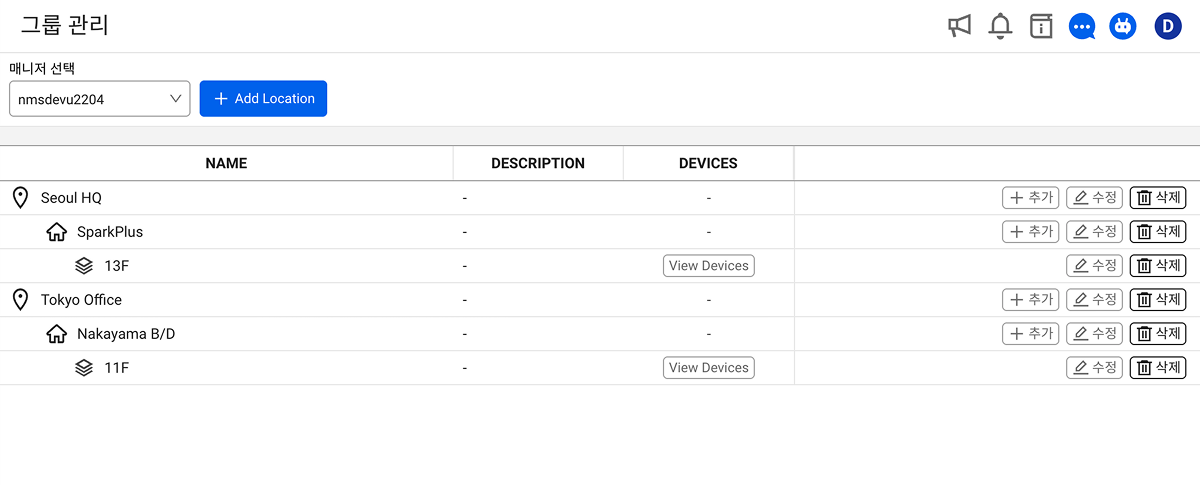
Task: Open the user profile avatar D
Action: tap(1168, 26)
